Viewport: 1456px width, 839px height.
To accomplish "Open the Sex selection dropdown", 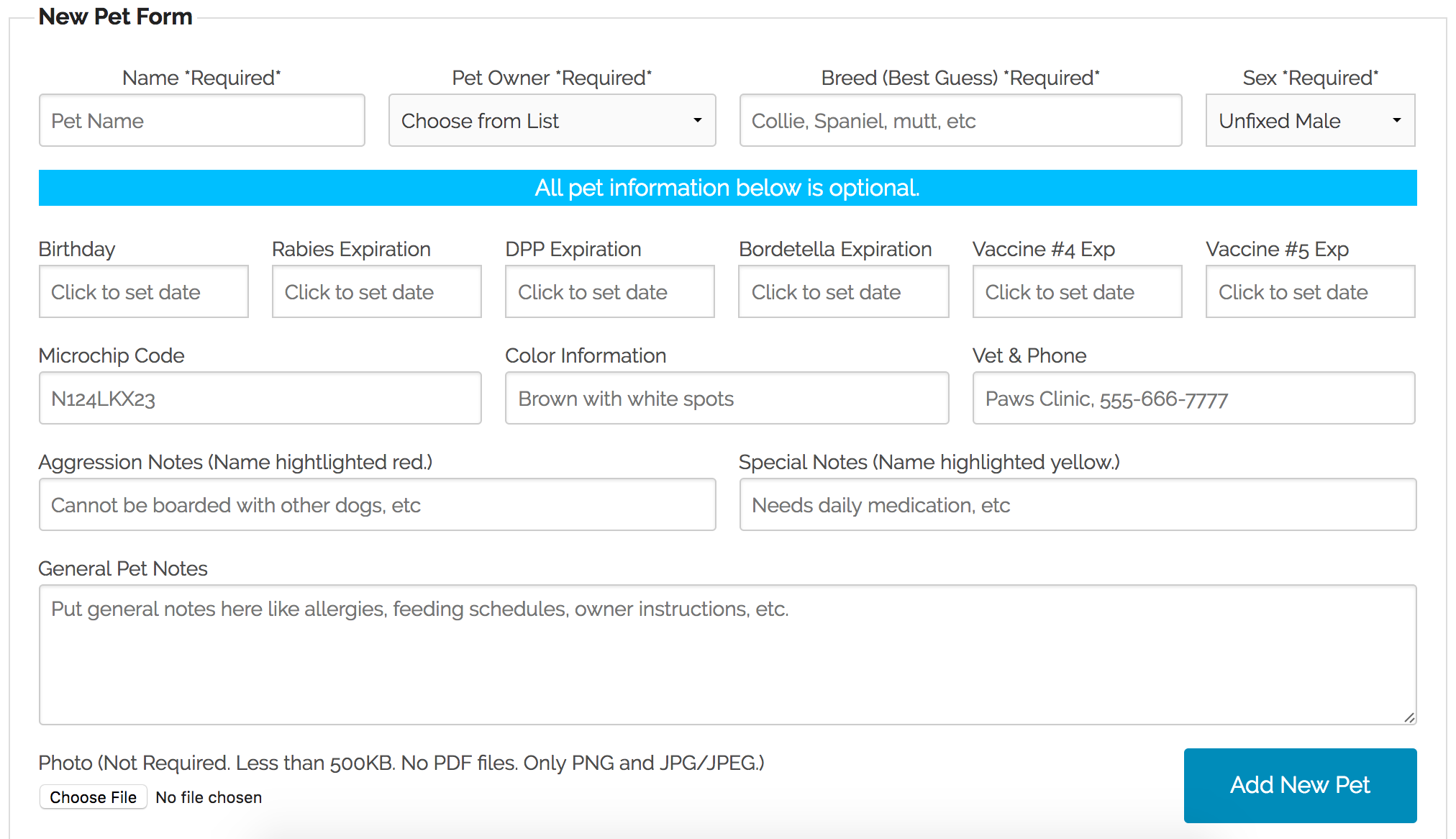I will click(x=1309, y=120).
